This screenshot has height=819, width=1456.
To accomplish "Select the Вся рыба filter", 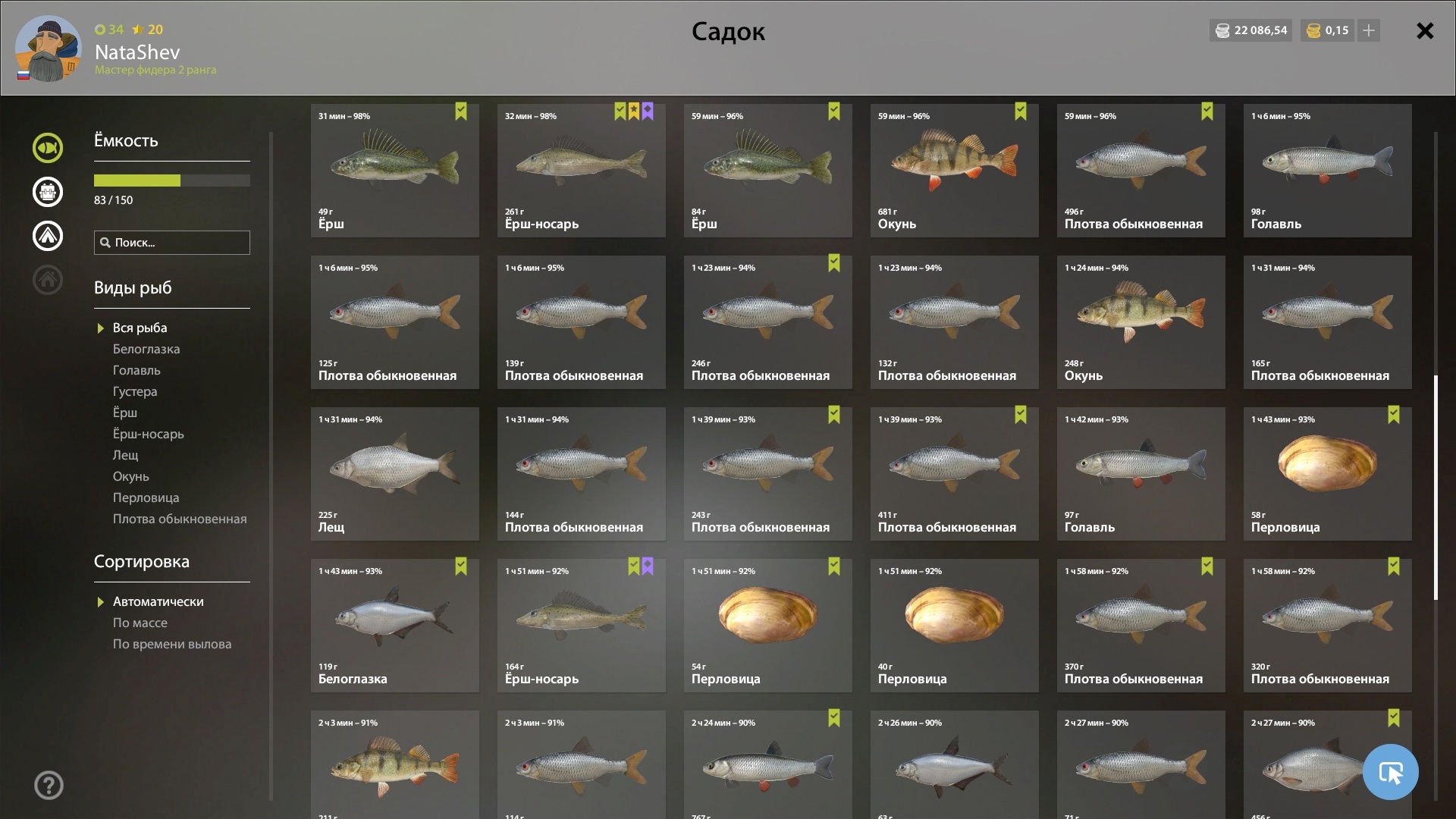I will [x=140, y=328].
